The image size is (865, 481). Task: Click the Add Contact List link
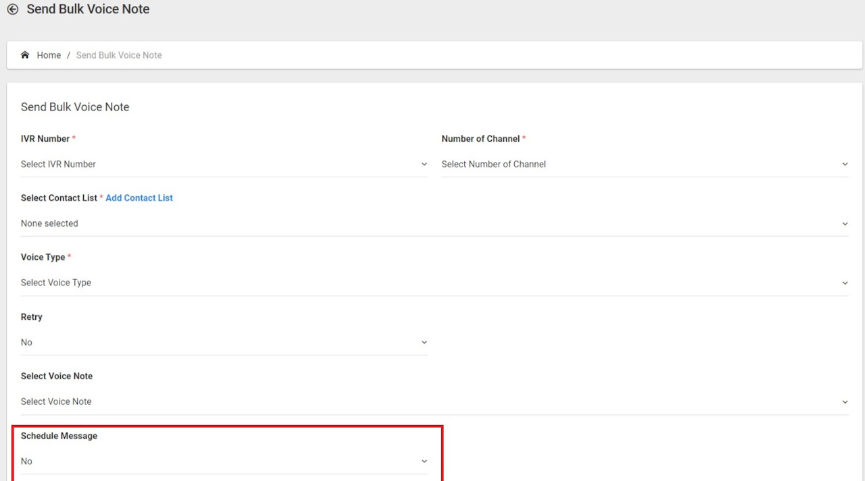click(x=139, y=198)
